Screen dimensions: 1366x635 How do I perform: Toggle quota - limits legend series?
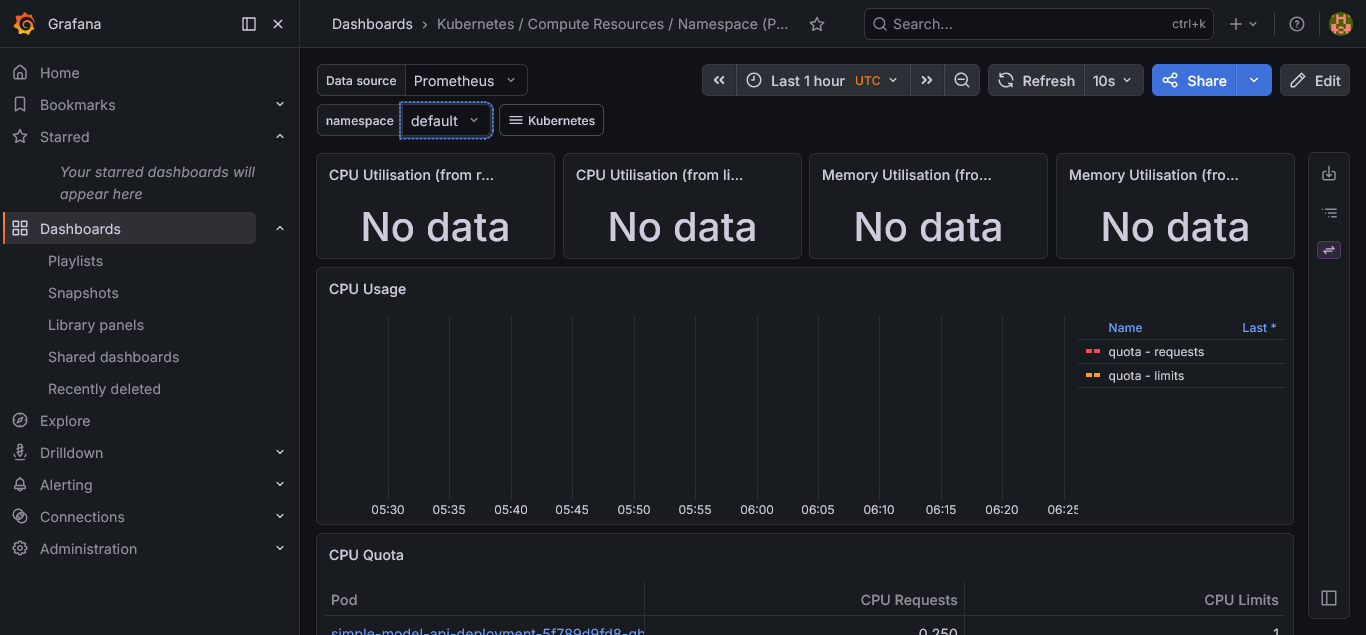coord(1146,376)
